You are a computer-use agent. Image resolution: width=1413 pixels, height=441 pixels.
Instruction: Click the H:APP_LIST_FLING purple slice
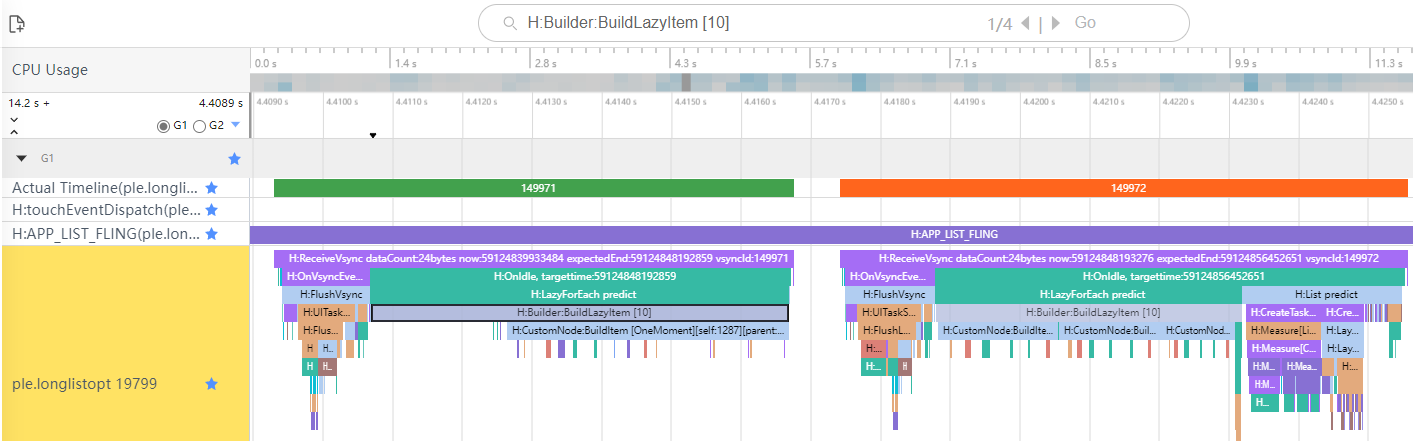coord(831,234)
